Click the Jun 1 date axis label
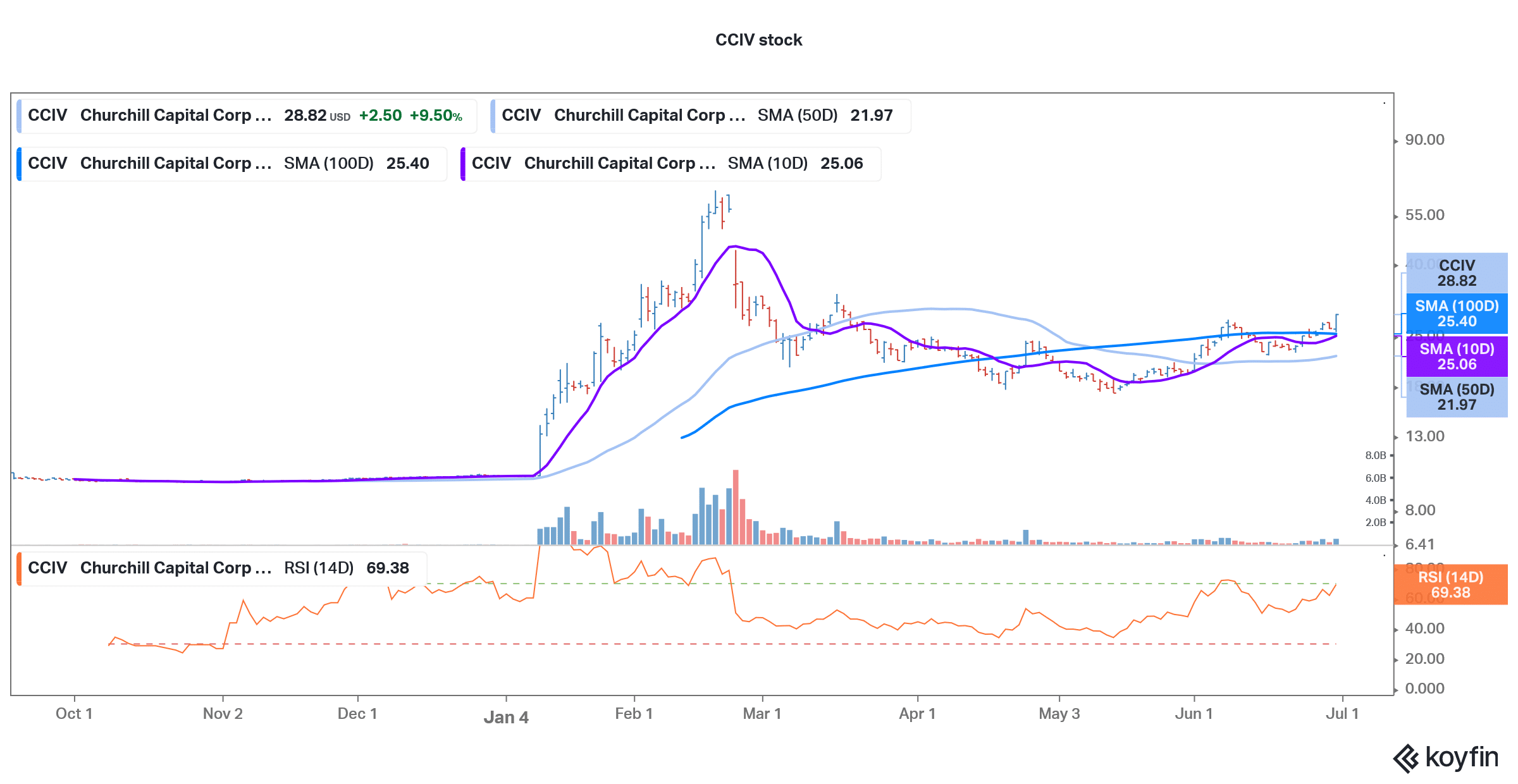 click(x=1194, y=714)
